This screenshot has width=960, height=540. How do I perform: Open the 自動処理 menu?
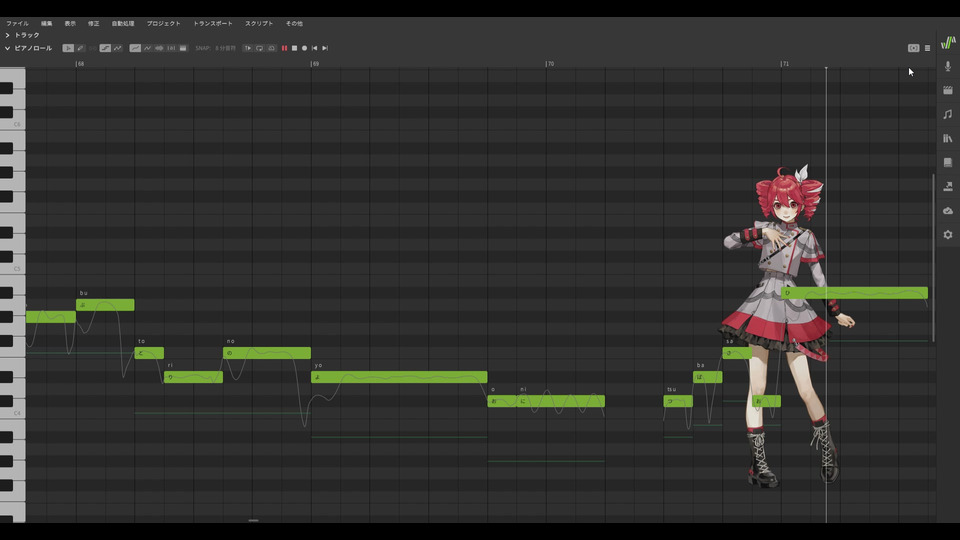pyautogui.click(x=122, y=23)
